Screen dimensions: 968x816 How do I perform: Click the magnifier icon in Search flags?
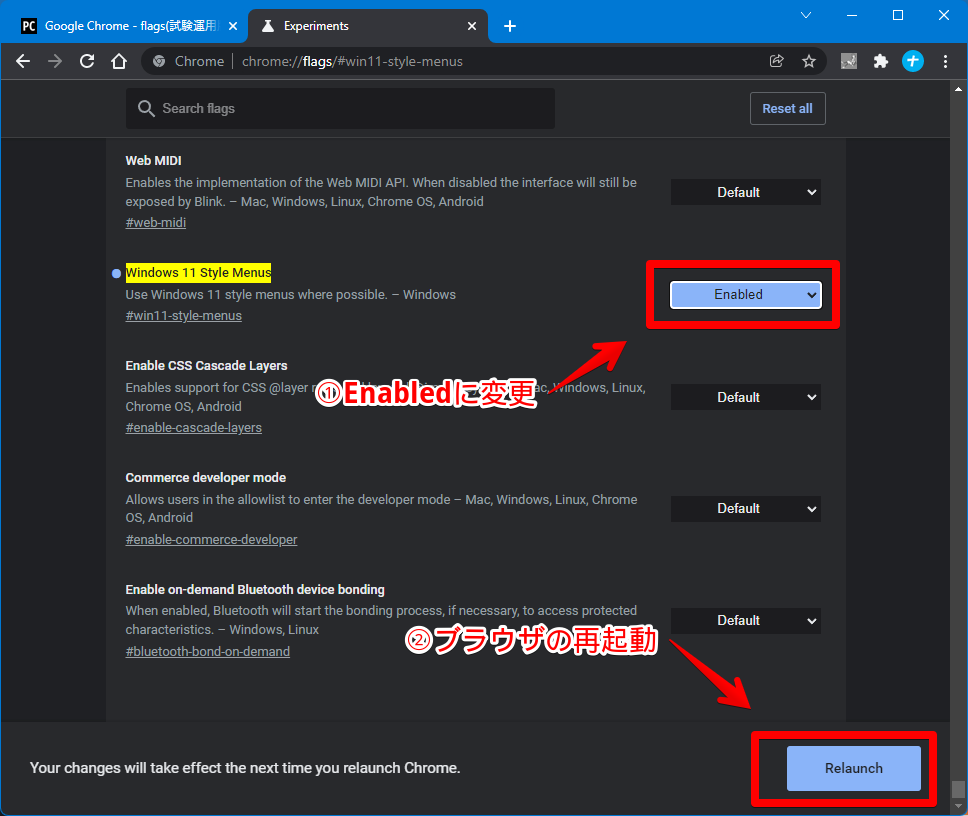pyautogui.click(x=146, y=109)
